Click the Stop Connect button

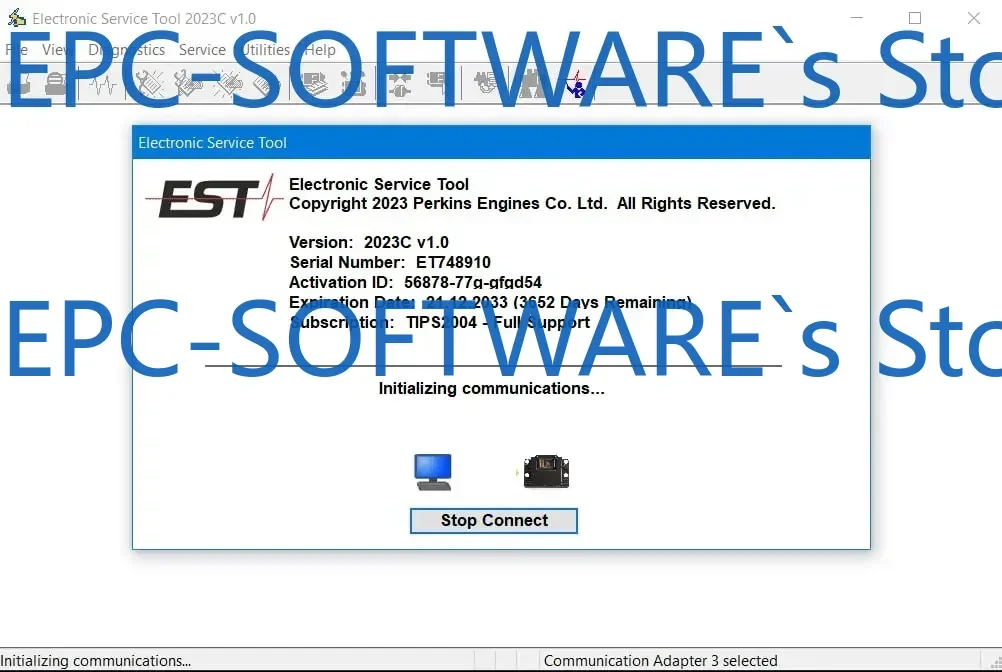click(x=493, y=521)
